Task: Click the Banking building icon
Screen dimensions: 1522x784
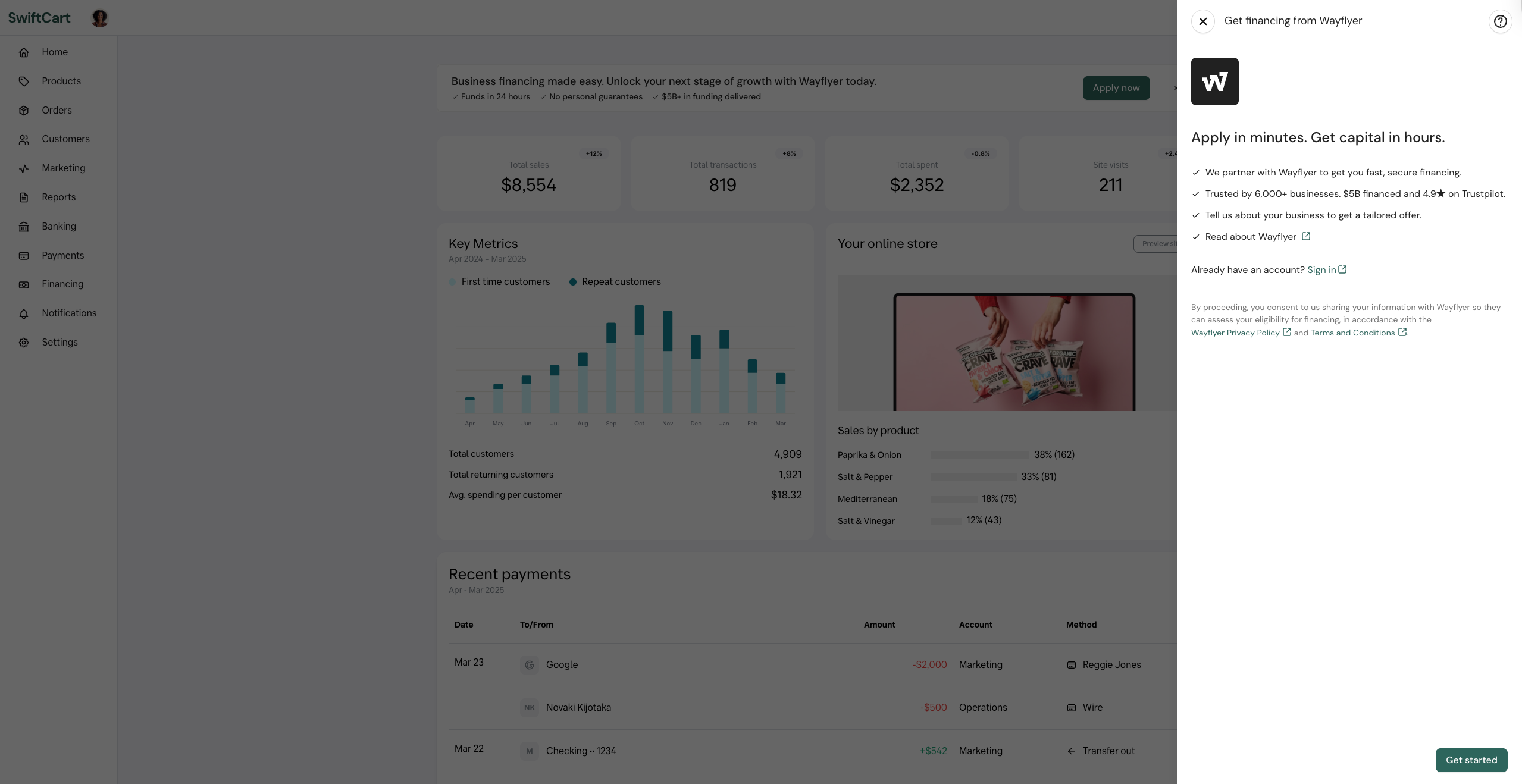Action: (24, 227)
